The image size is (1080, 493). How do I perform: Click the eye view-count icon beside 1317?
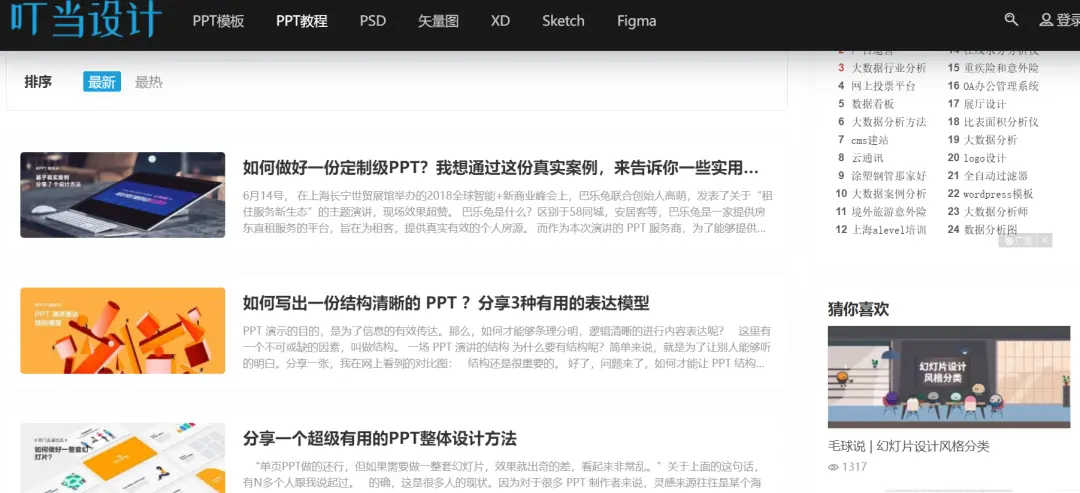point(833,467)
